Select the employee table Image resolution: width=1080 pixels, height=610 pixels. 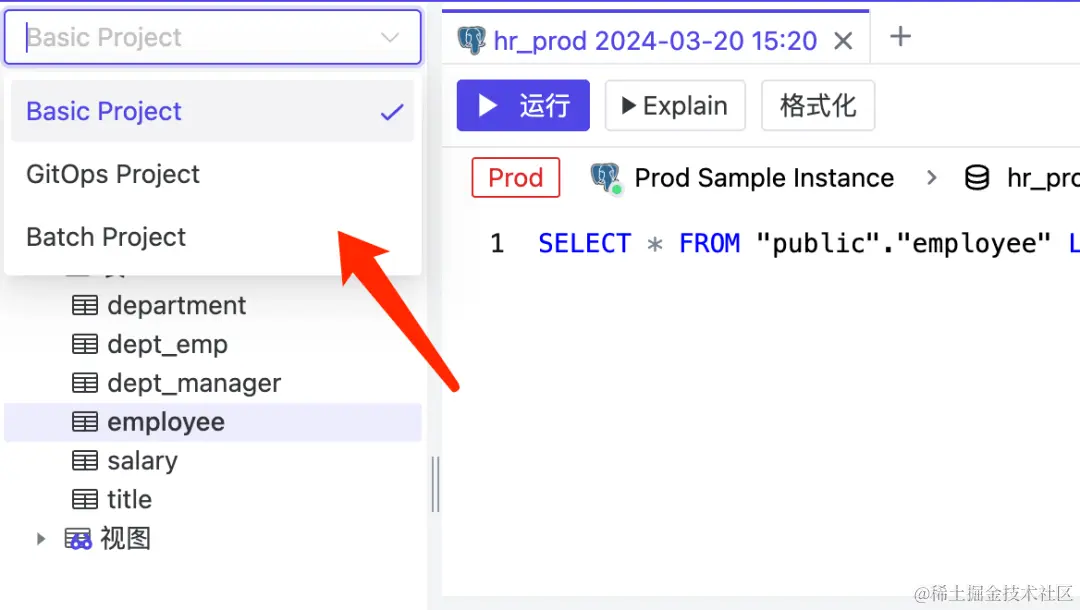213,422
